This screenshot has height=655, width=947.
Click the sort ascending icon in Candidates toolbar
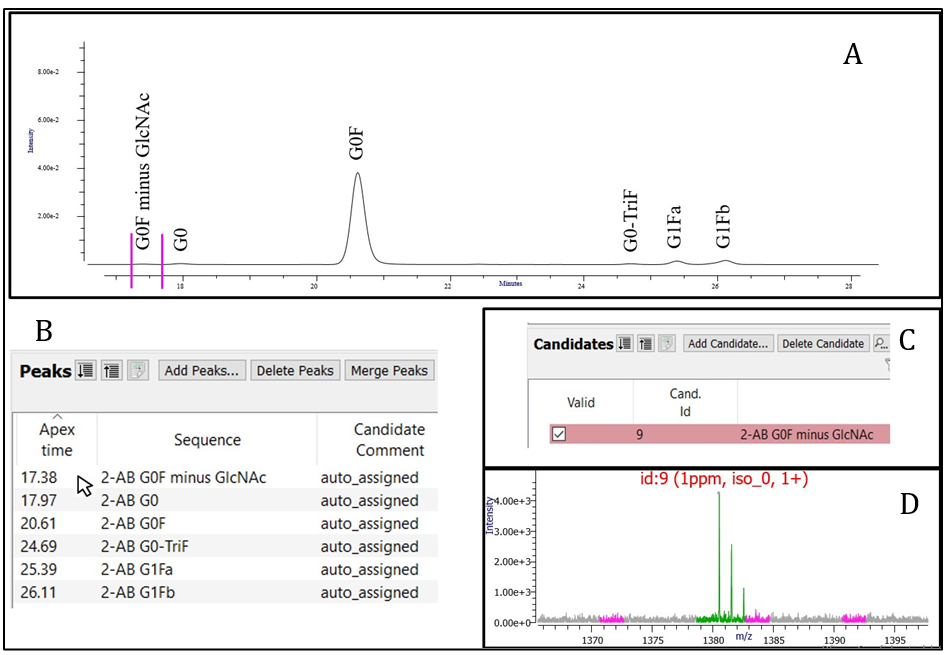646,344
